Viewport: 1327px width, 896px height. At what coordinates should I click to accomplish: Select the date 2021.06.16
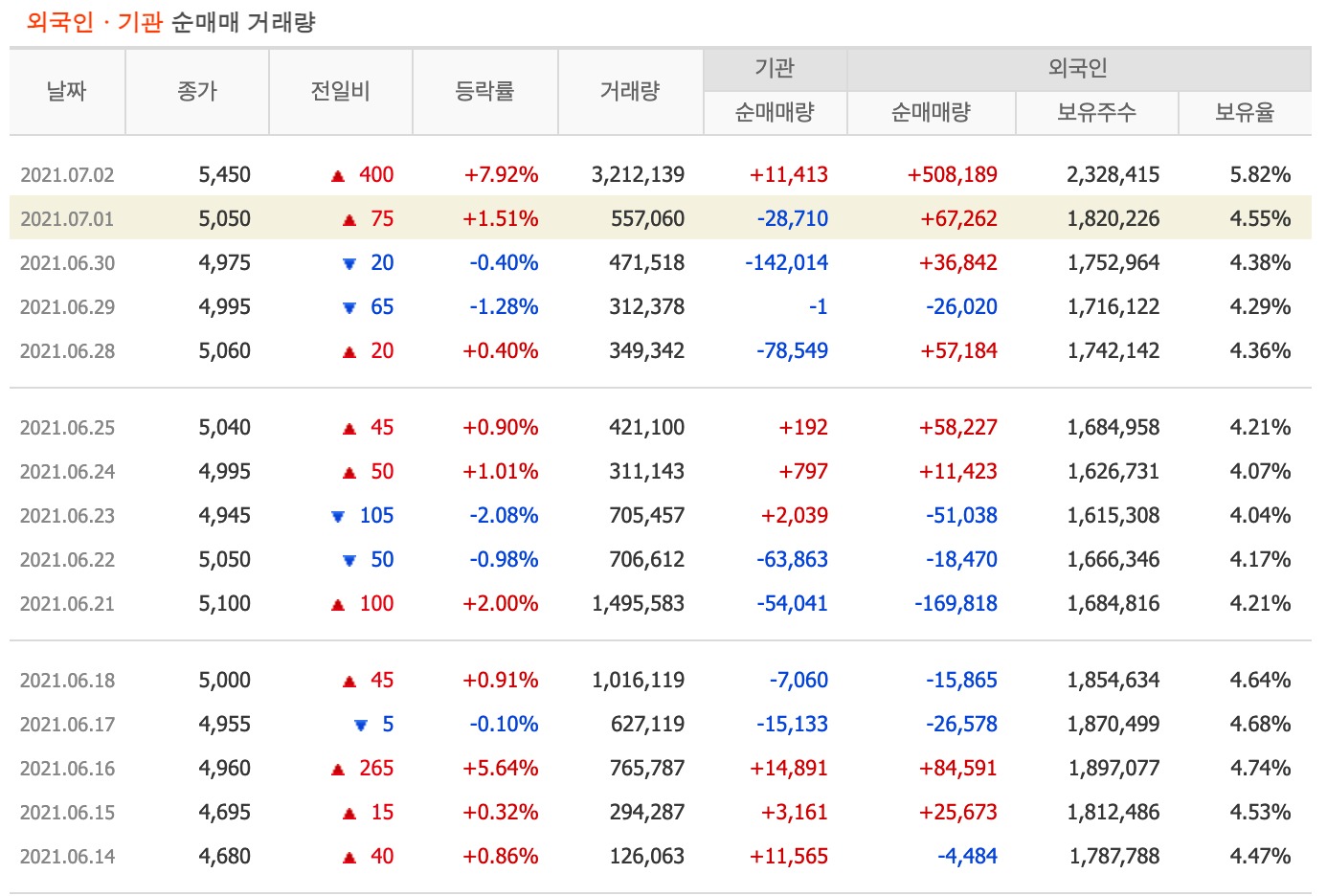pyautogui.click(x=67, y=769)
